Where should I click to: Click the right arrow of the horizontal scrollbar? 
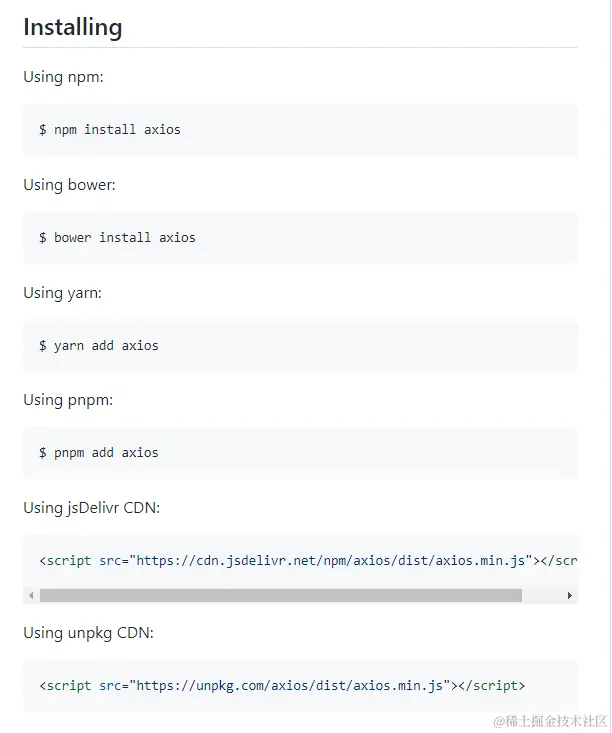click(570, 595)
